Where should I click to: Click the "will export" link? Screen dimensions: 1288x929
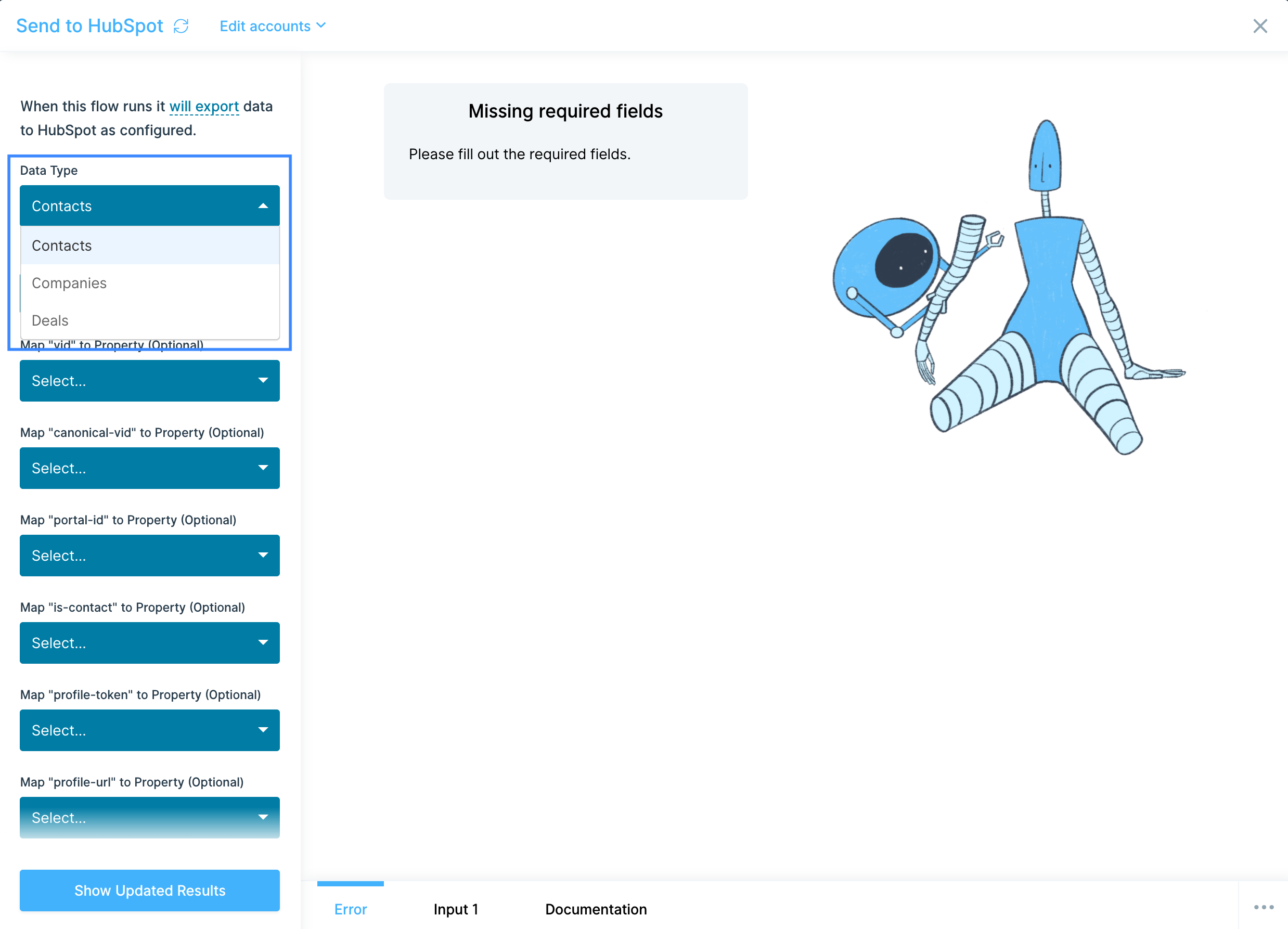(x=204, y=106)
